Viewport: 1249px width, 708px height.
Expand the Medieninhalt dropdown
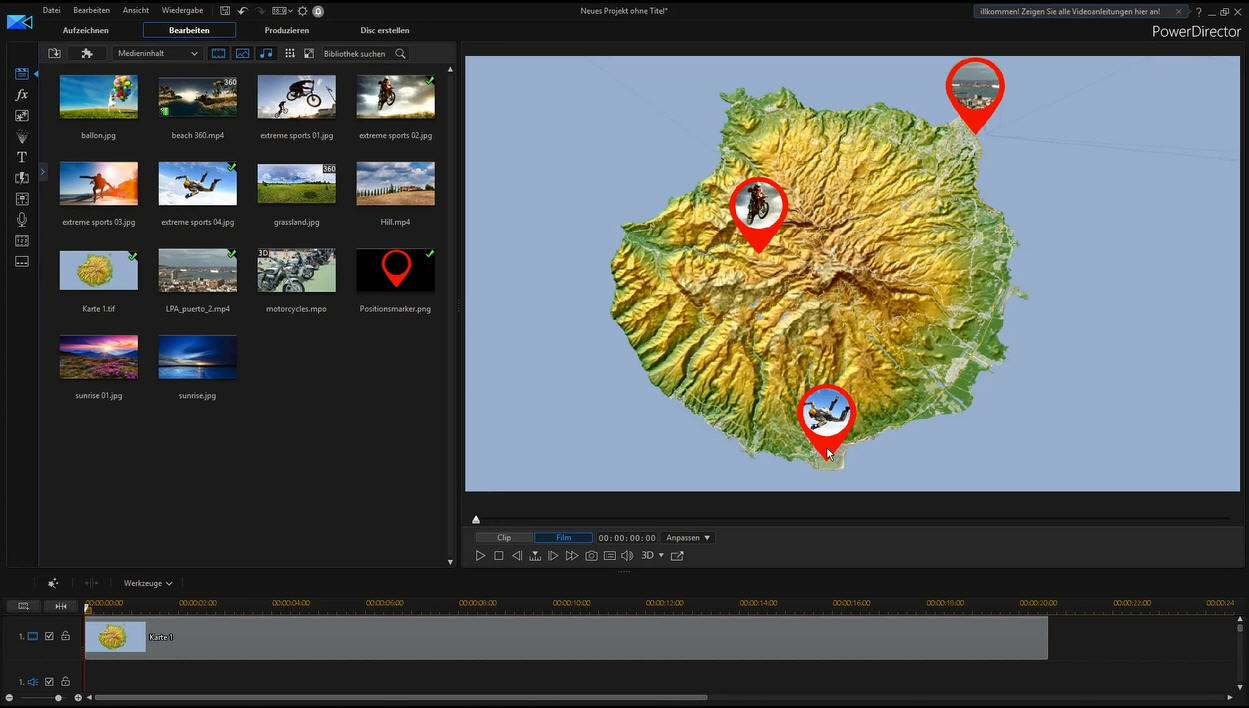click(x=158, y=53)
